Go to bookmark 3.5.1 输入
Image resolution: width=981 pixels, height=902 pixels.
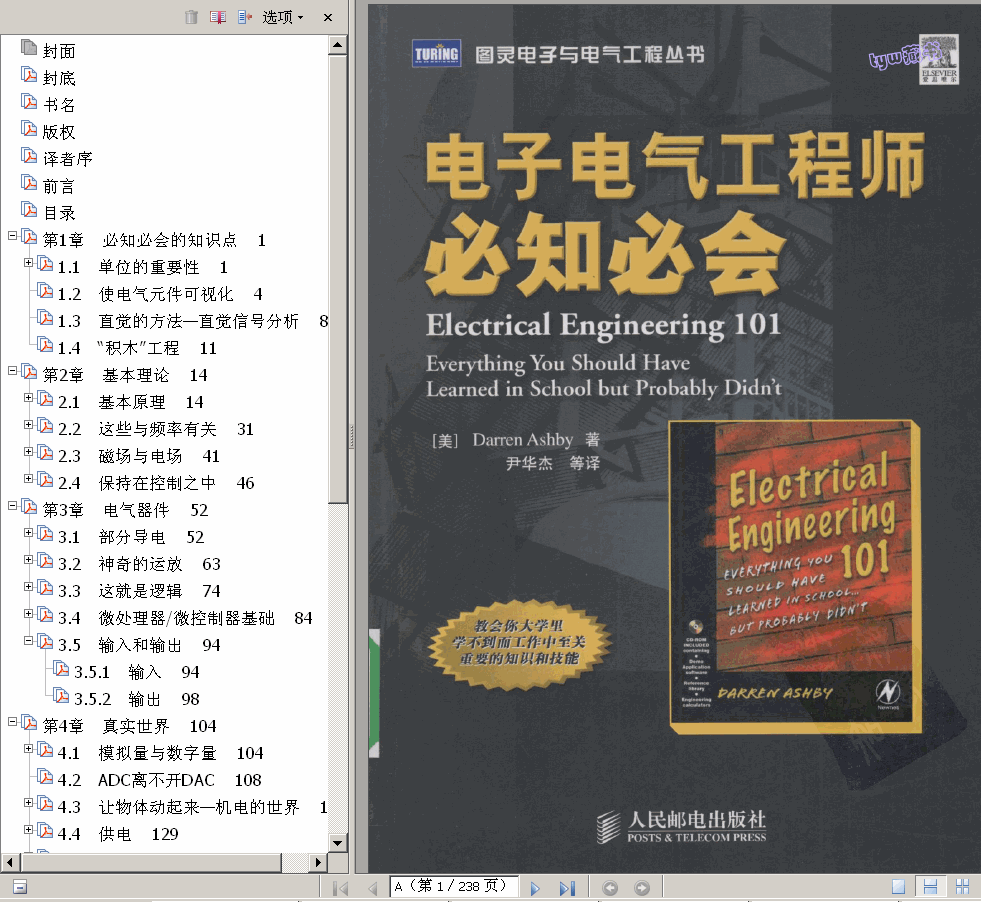137,672
